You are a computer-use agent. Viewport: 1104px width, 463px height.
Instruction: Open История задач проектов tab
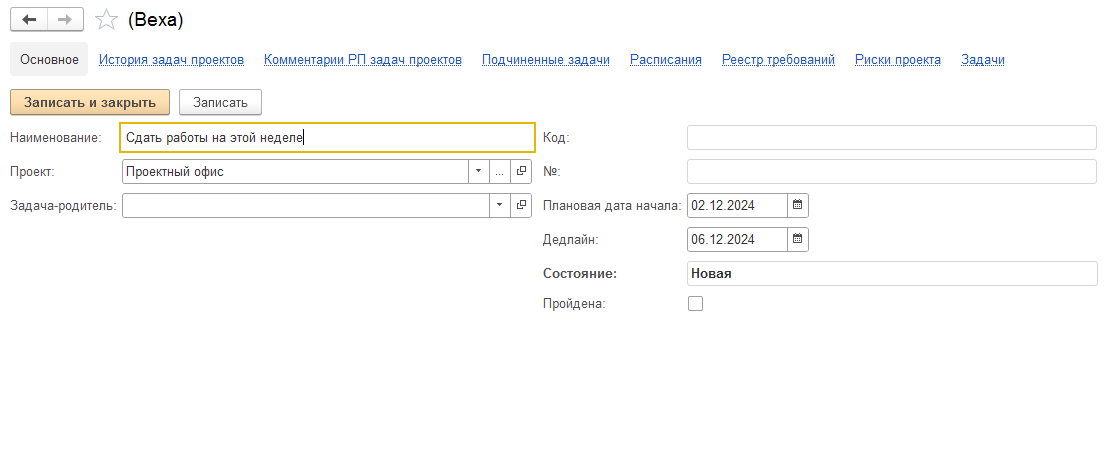(171, 60)
